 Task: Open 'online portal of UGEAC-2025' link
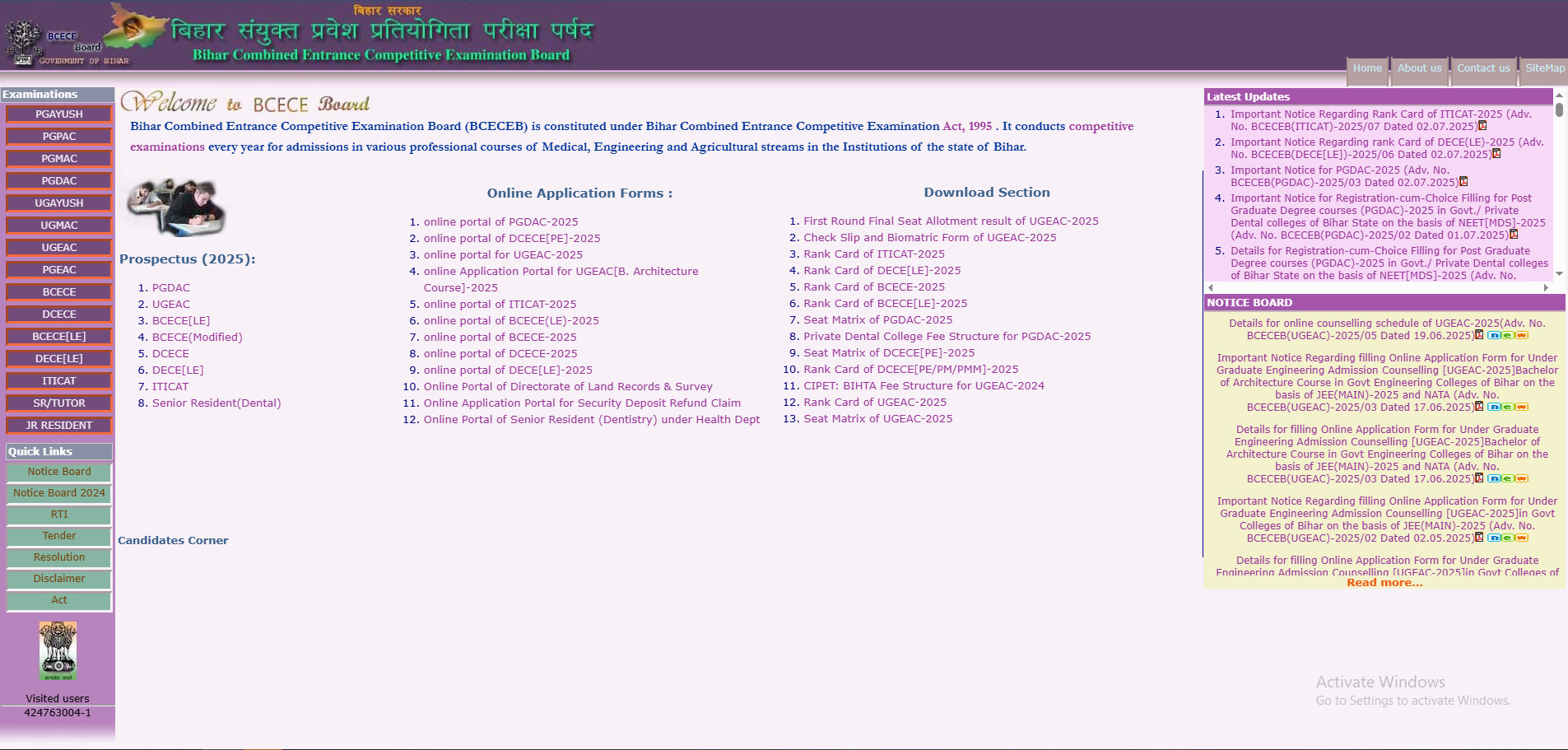pyautogui.click(x=504, y=254)
